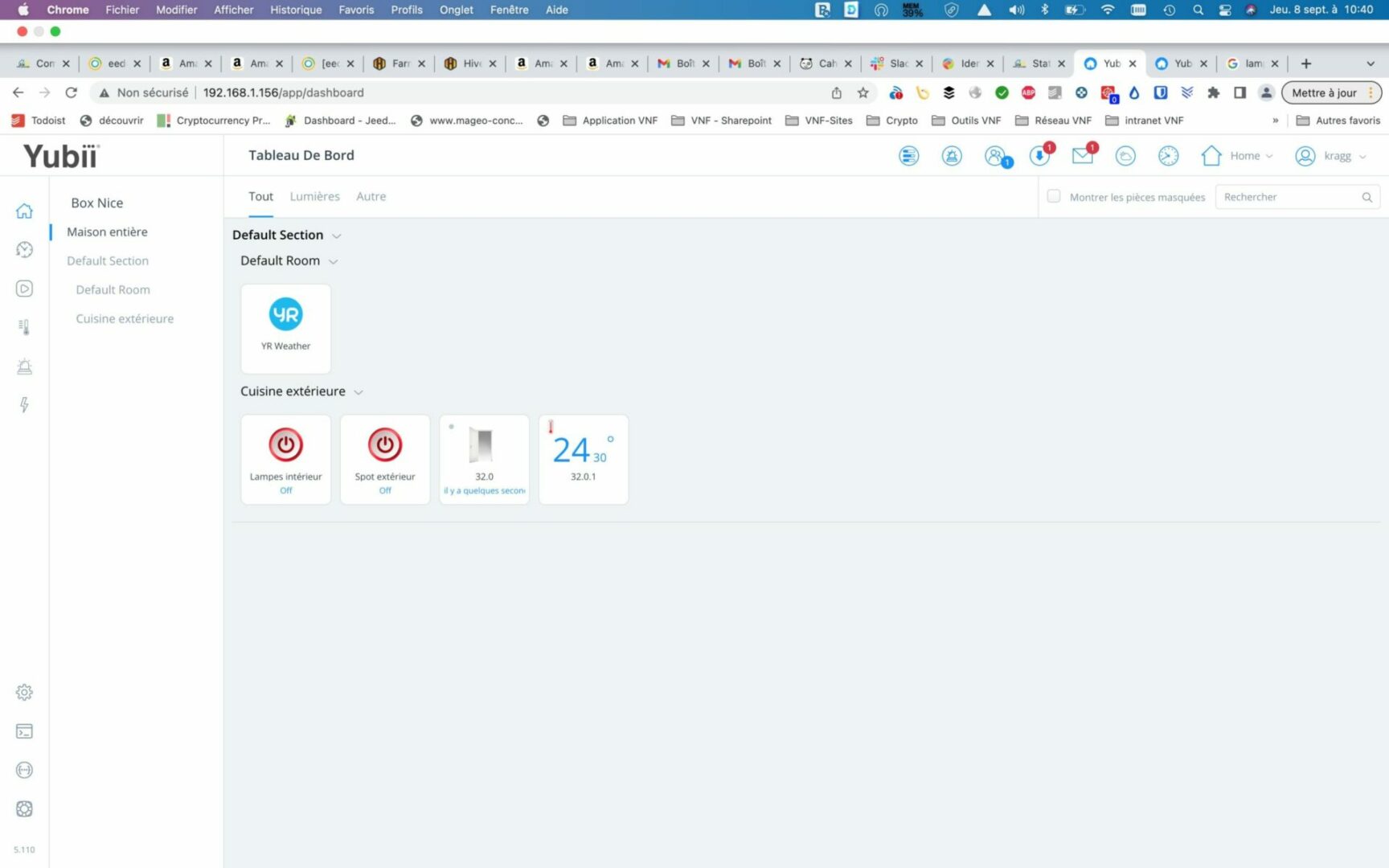The width and height of the screenshot is (1389, 868).
Task: Open the Home profile dropdown
Action: 1237,156
